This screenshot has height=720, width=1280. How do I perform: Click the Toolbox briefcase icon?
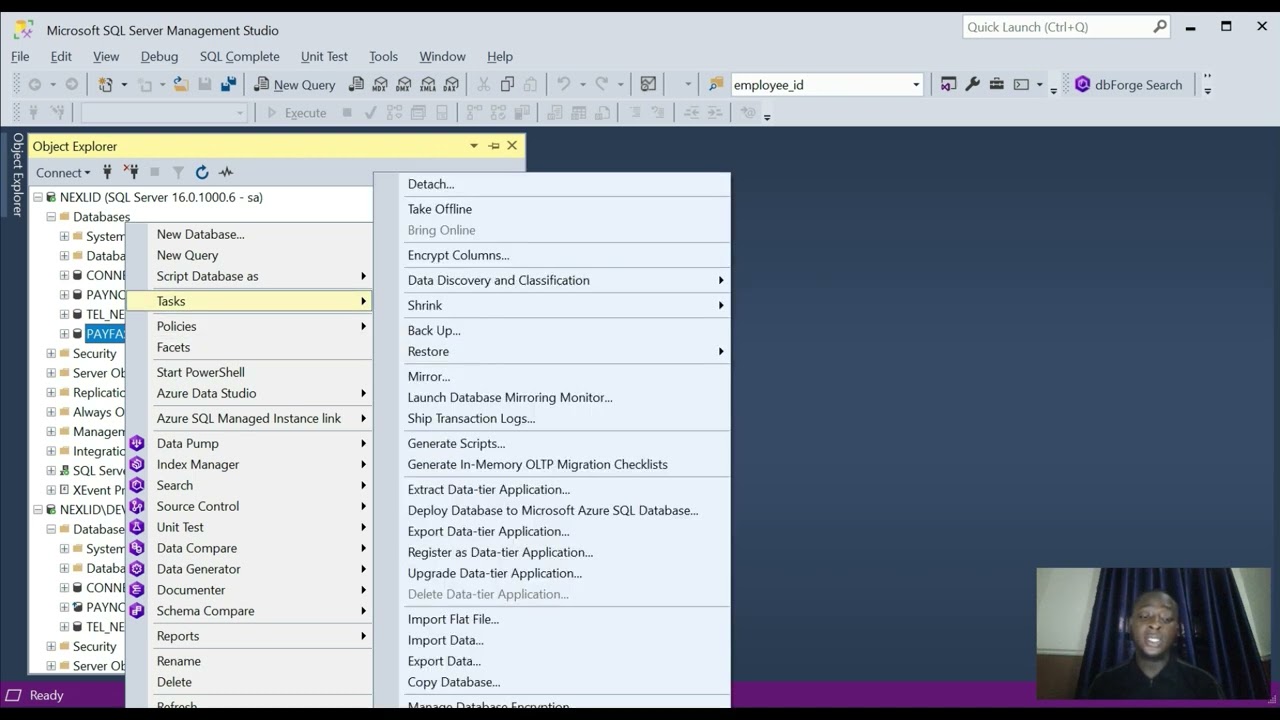click(996, 85)
